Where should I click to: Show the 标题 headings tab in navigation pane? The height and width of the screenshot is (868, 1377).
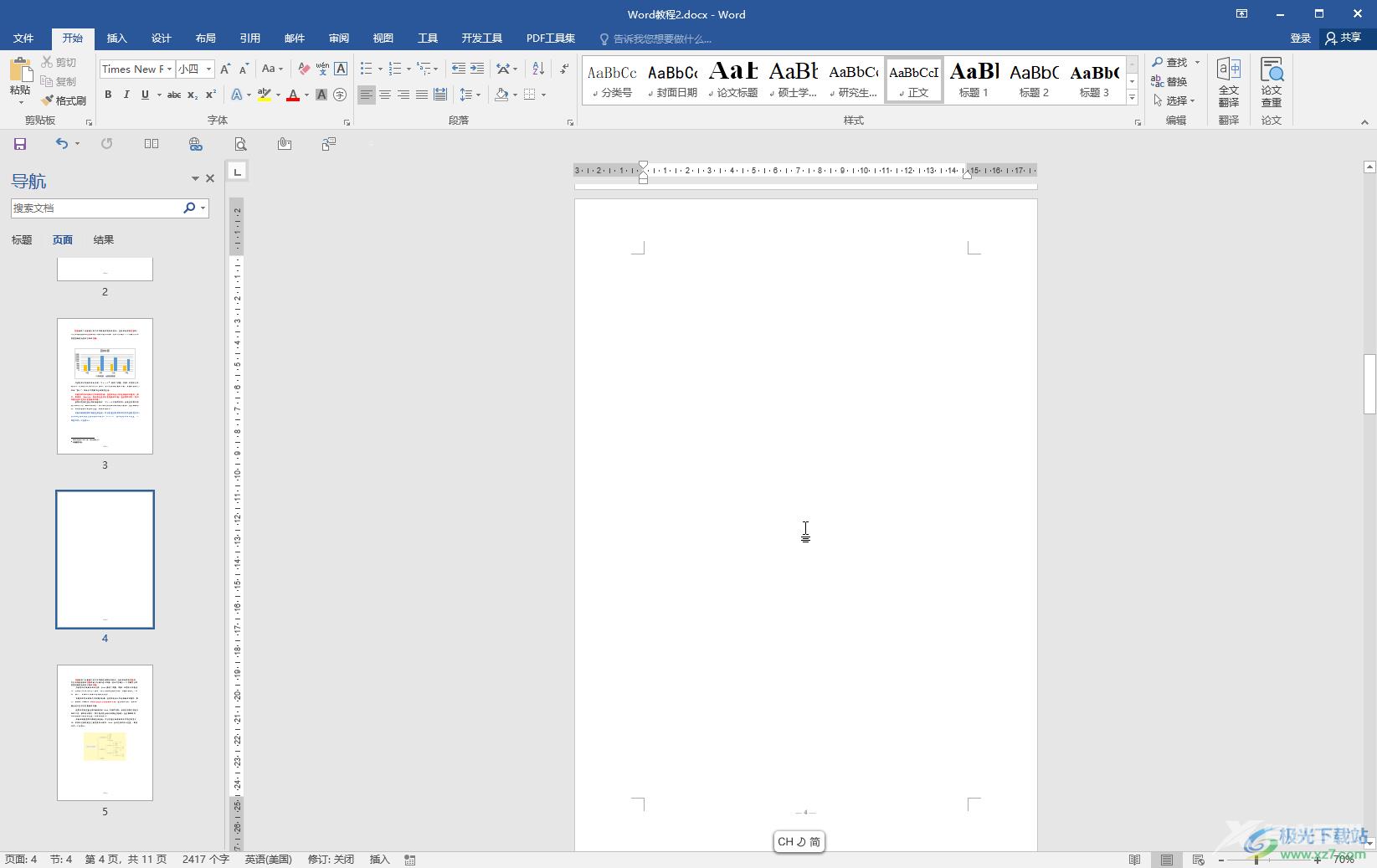22,240
